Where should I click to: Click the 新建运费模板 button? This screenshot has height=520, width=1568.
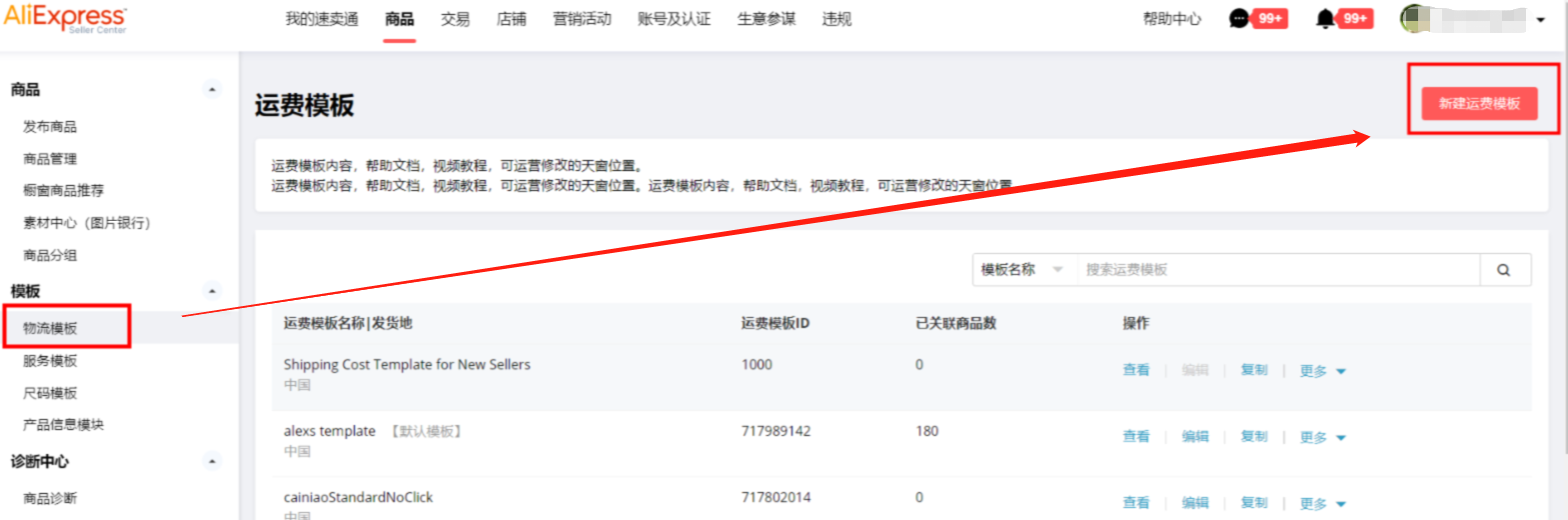point(1480,103)
